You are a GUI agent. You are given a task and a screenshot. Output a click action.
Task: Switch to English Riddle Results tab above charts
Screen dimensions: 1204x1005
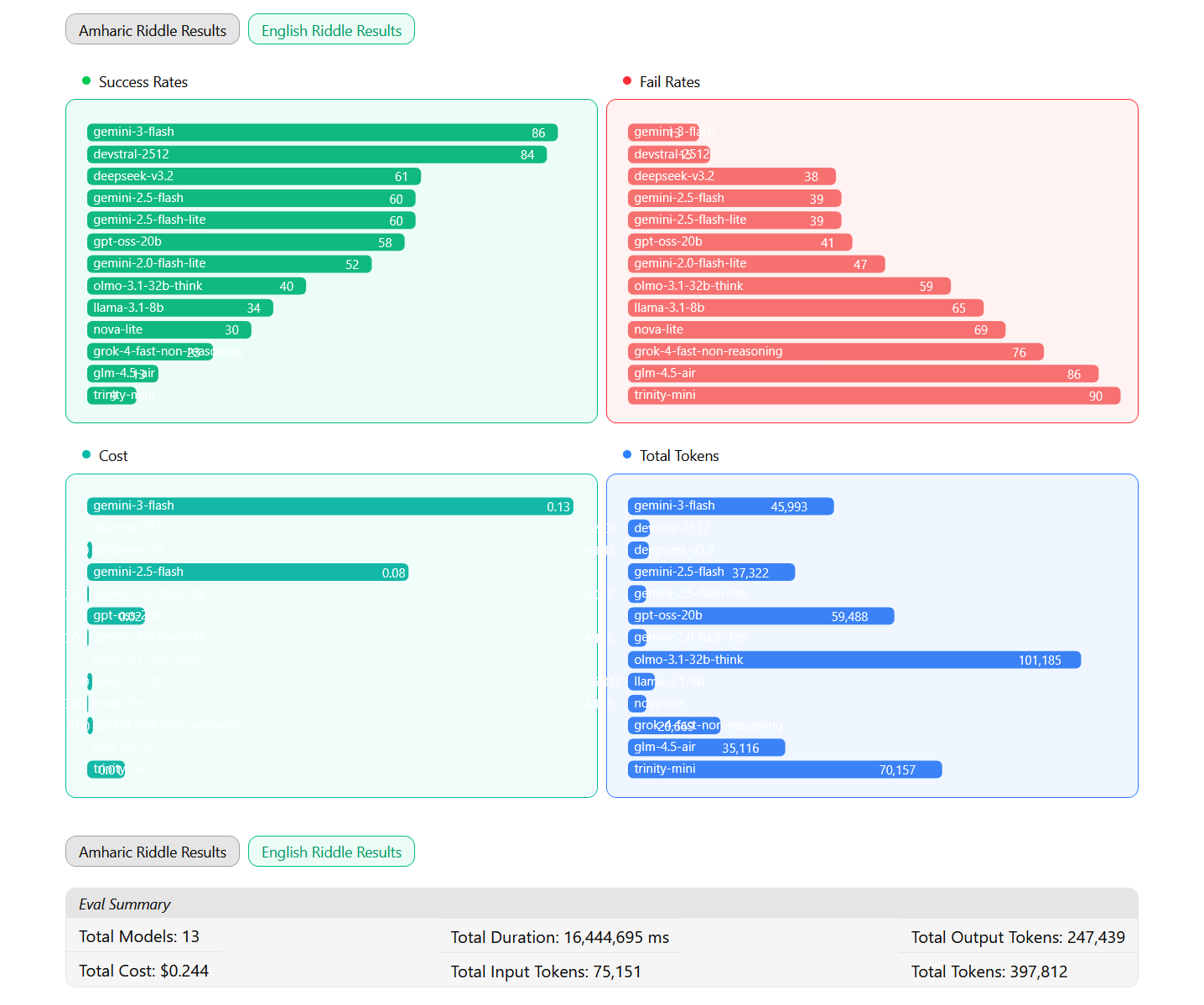click(331, 30)
